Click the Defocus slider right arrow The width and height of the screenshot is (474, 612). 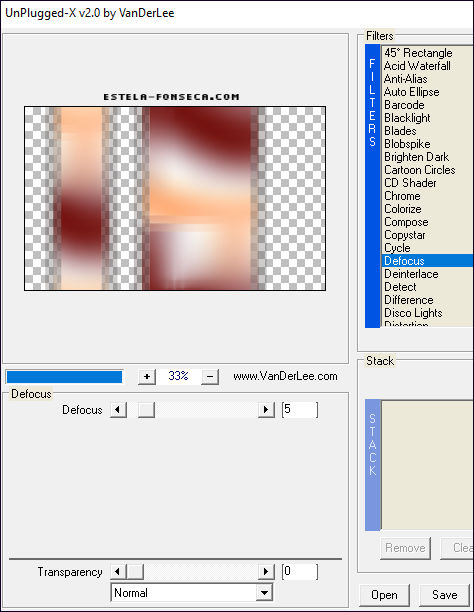click(x=266, y=410)
